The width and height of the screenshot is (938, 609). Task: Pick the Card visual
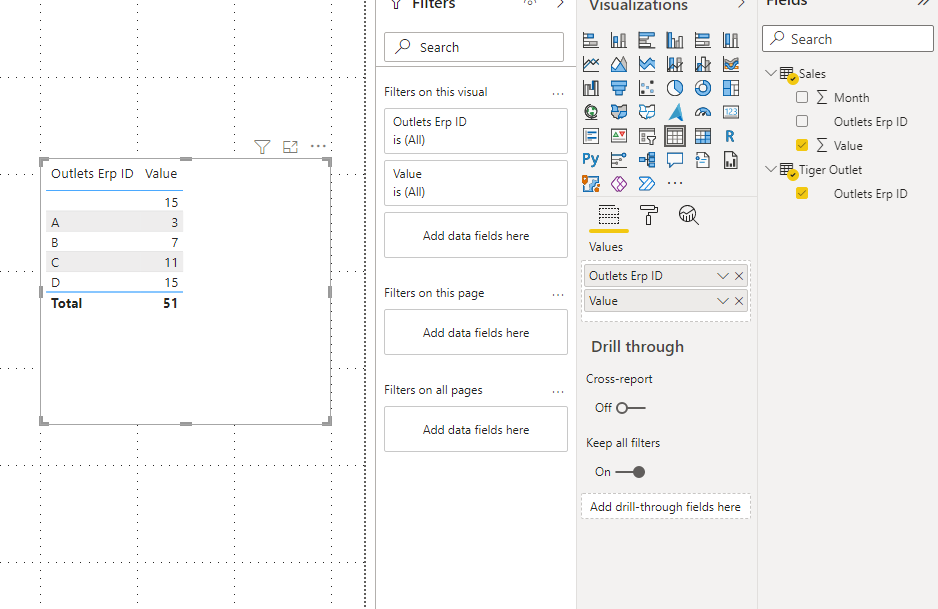(731, 112)
